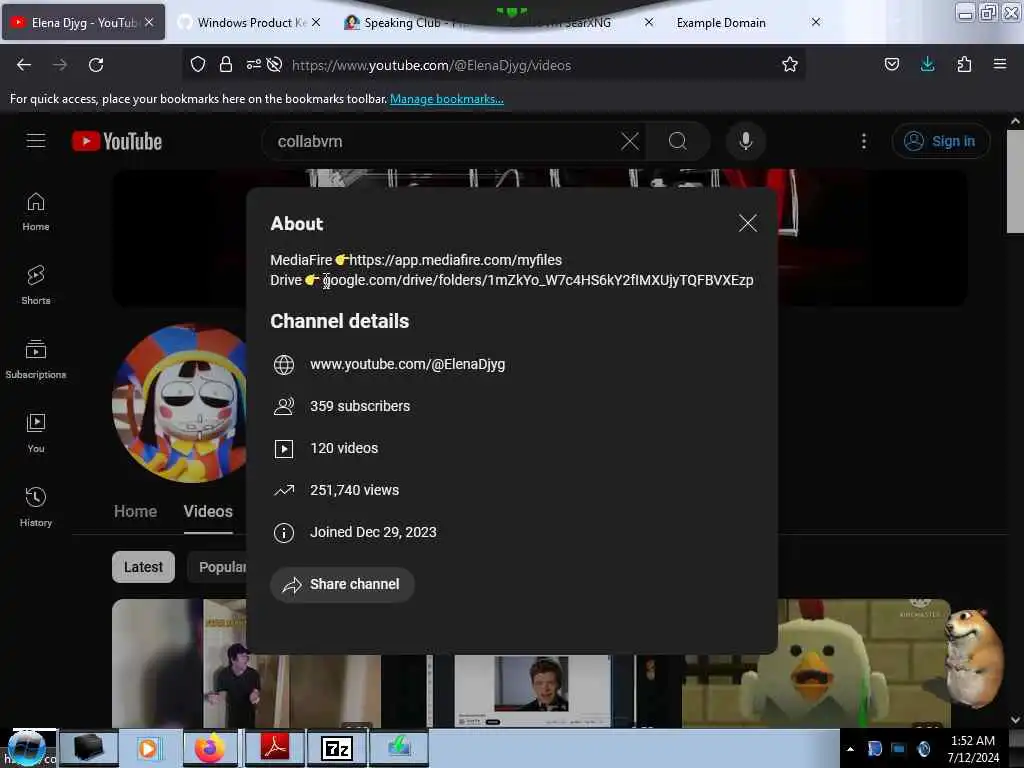
Task: Click the Joined Dec 29, 2023 text
Action: pyautogui.click(x=373, y=532)
